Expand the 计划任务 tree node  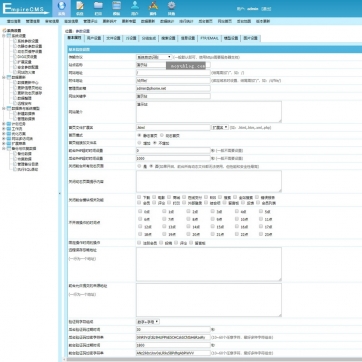pyautogui.click(x=4, y=124)
